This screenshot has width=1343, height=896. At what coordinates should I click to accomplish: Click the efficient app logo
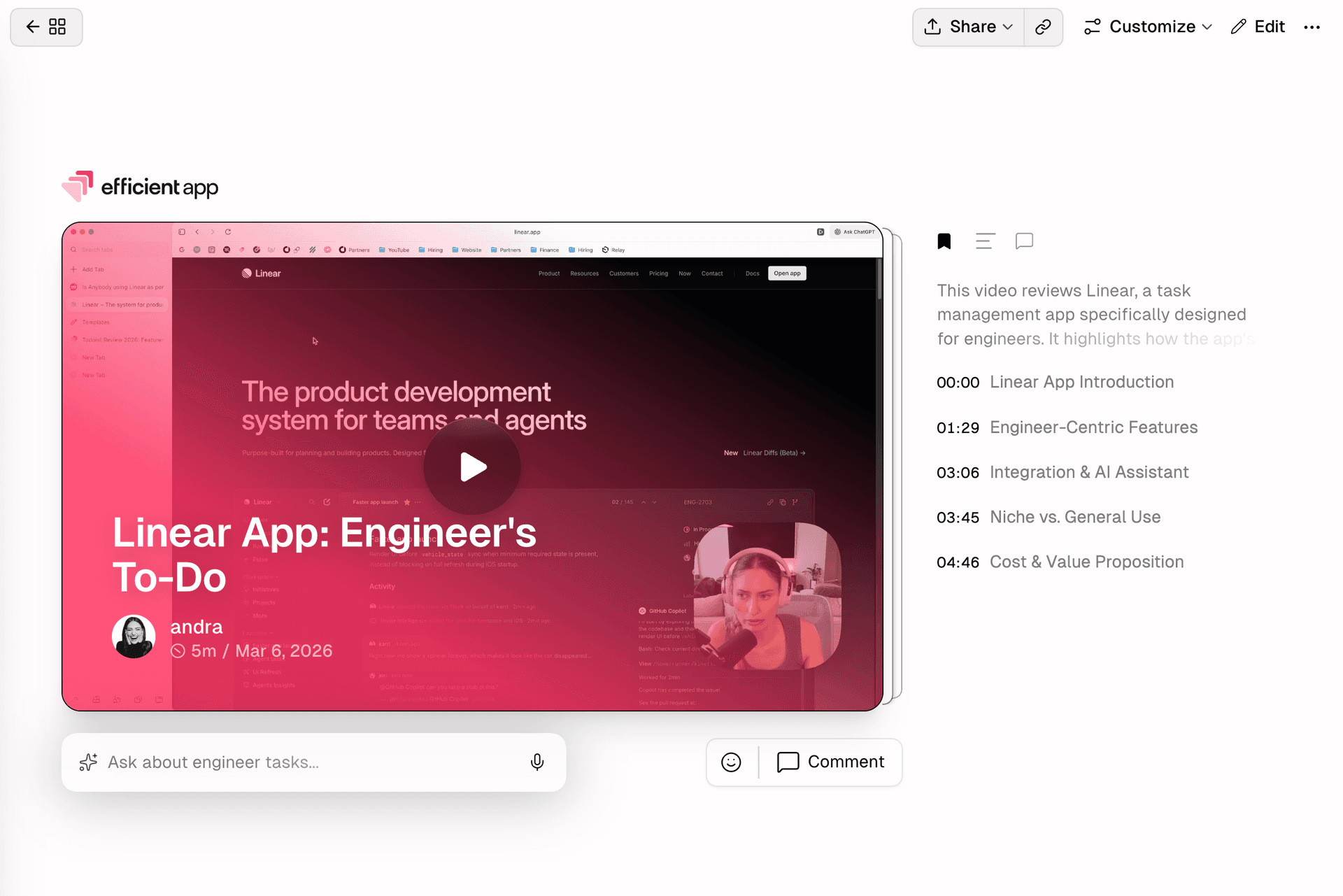pyautogui.click(x=140, y=186)
